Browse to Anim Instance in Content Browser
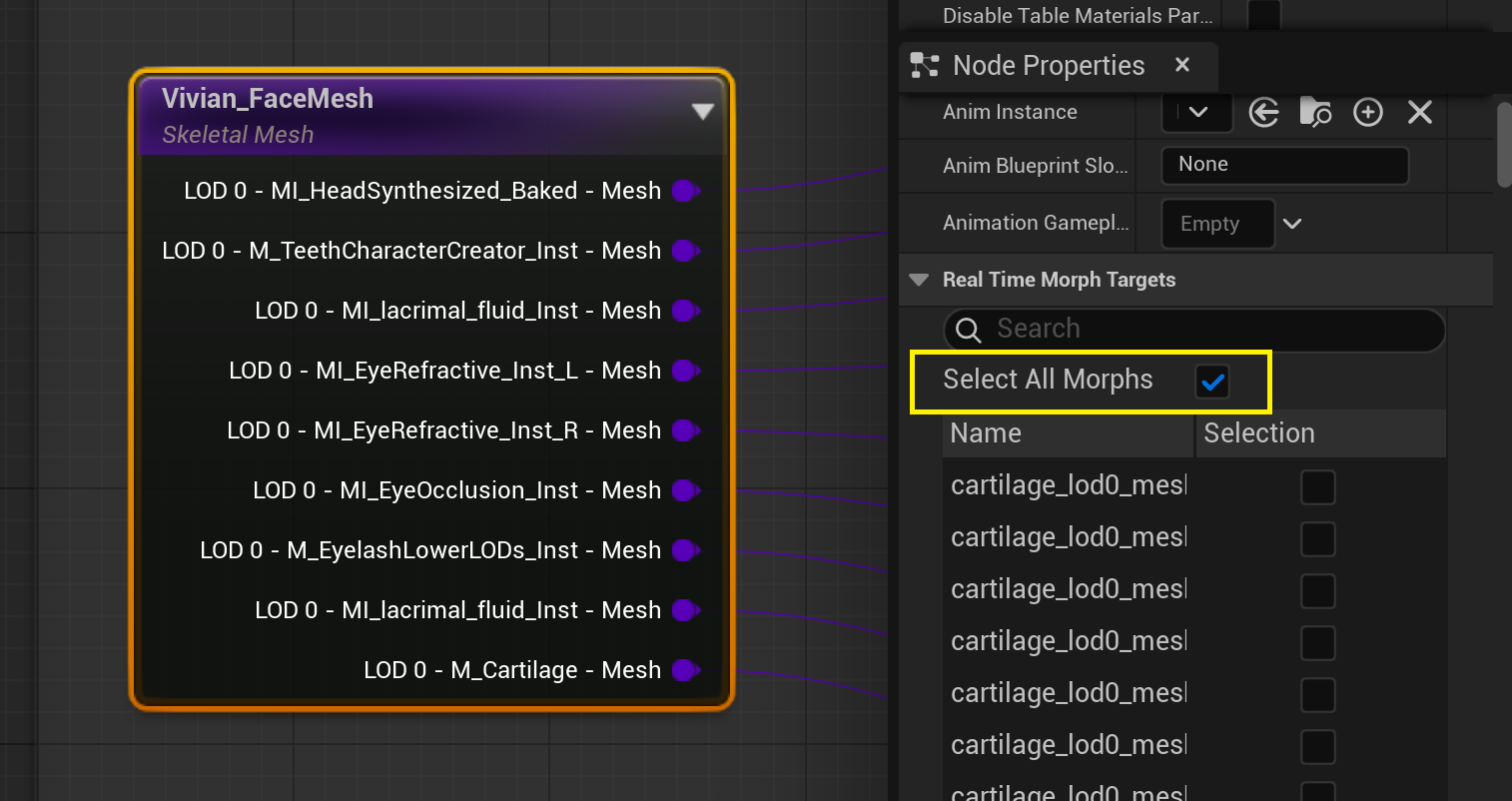1512x801 pixels. click(x=1315, y=112)
